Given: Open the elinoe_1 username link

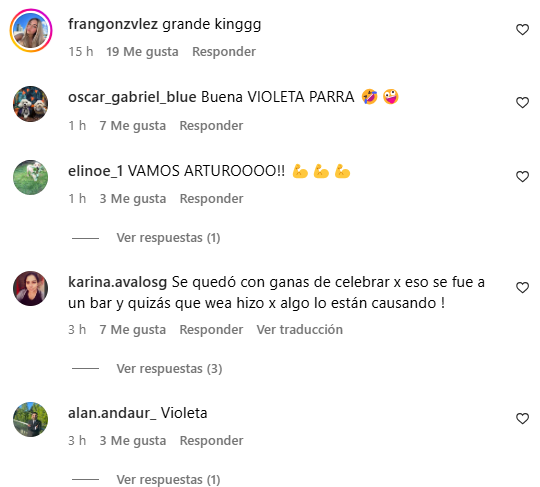Looking at the screenshot, I should click(x=95, y=171).
